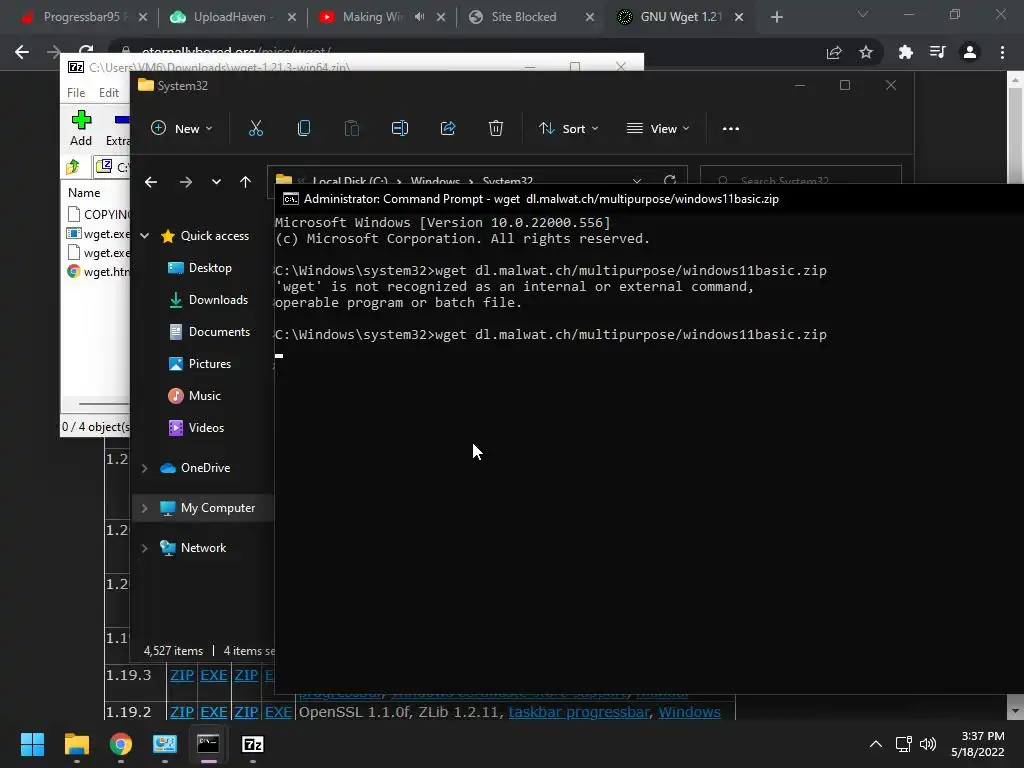The width and height of the screenshot is (1024, 768).
Task: Click the Rename icon in File Explorer toolbar
Action: tap(400, 129)
